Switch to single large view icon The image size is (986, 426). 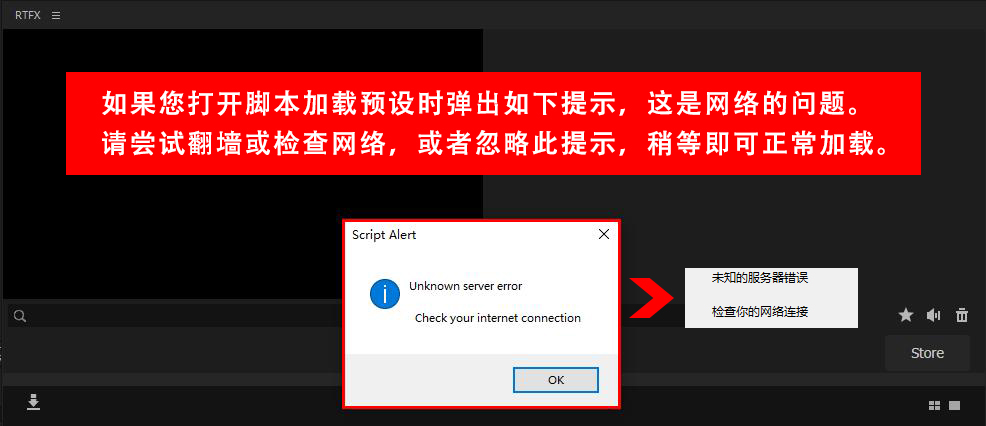point(955,406)
